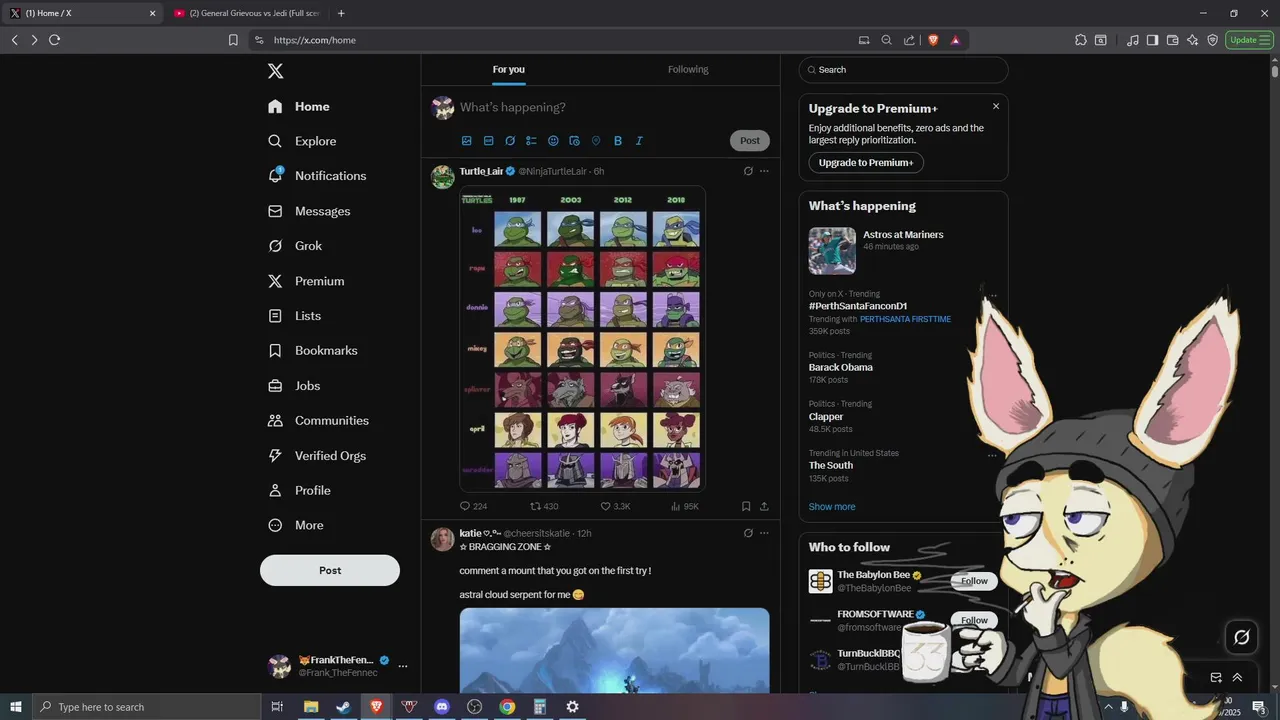
Task: Bookmark this page in the address bar
Action: coord(233,40)
